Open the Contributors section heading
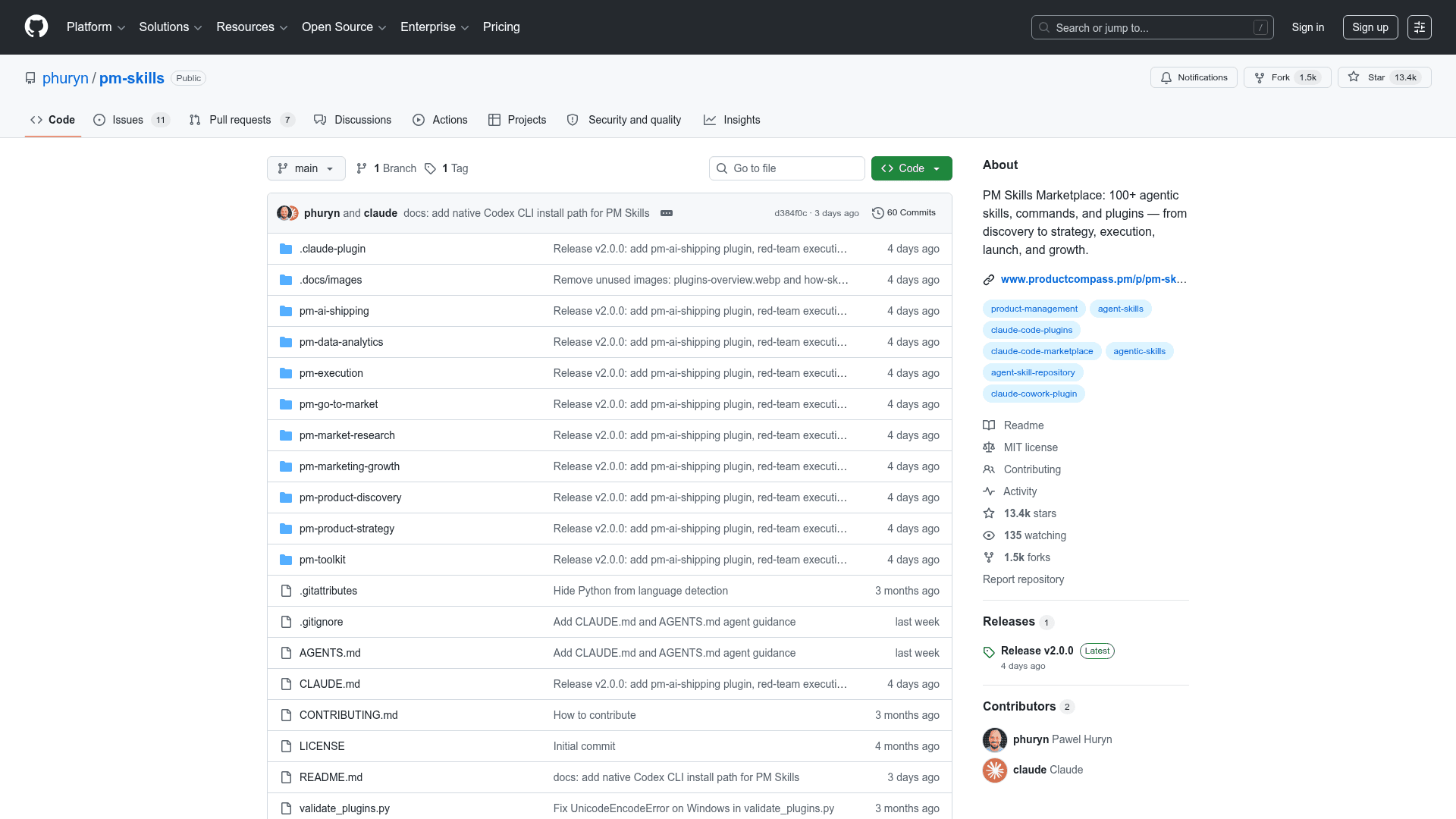This screenshot has width=1456, height=819. (1019, 706)
